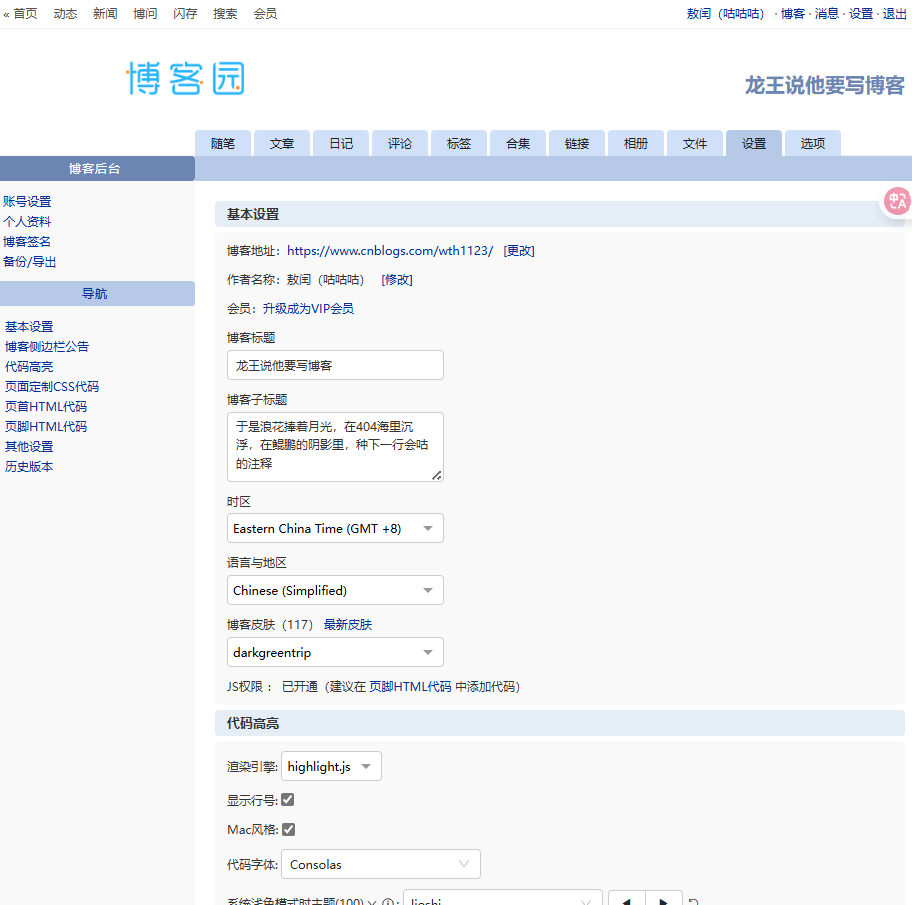
Task: Jump to 其他设置 in the sidebar
Action: tap(29, 446)
